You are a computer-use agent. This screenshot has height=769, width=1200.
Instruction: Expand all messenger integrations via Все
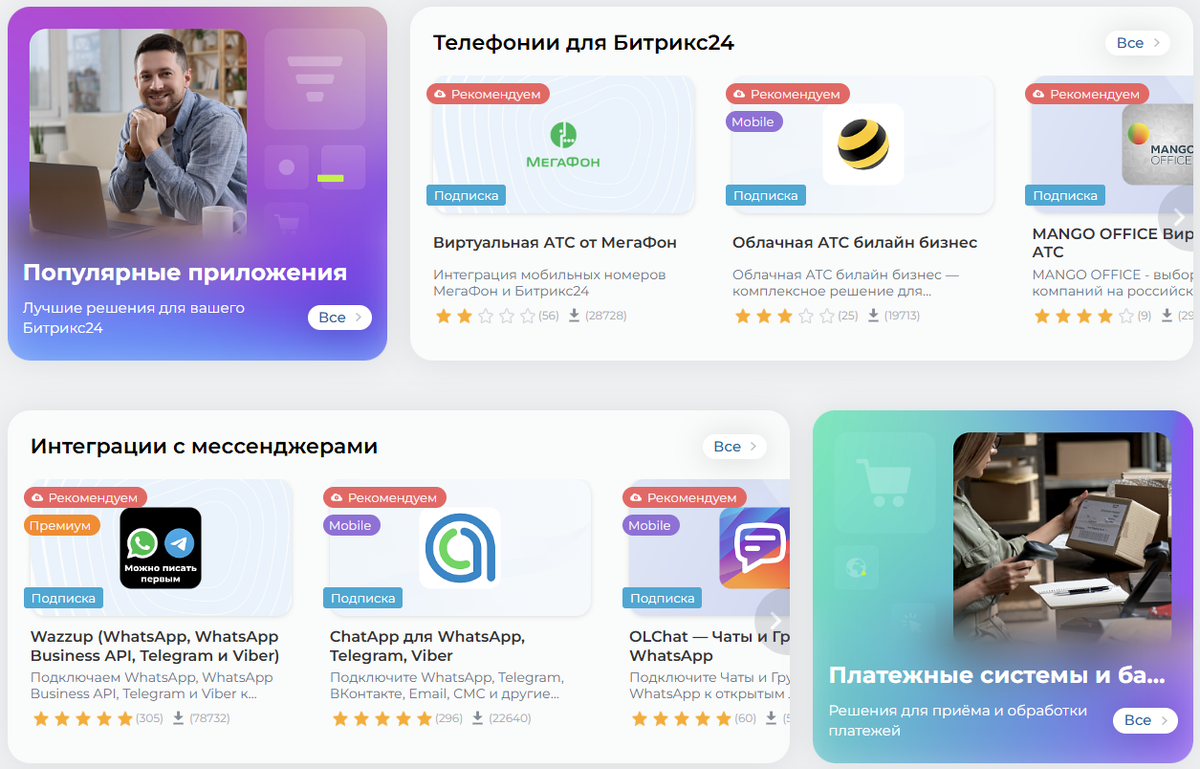734,446
